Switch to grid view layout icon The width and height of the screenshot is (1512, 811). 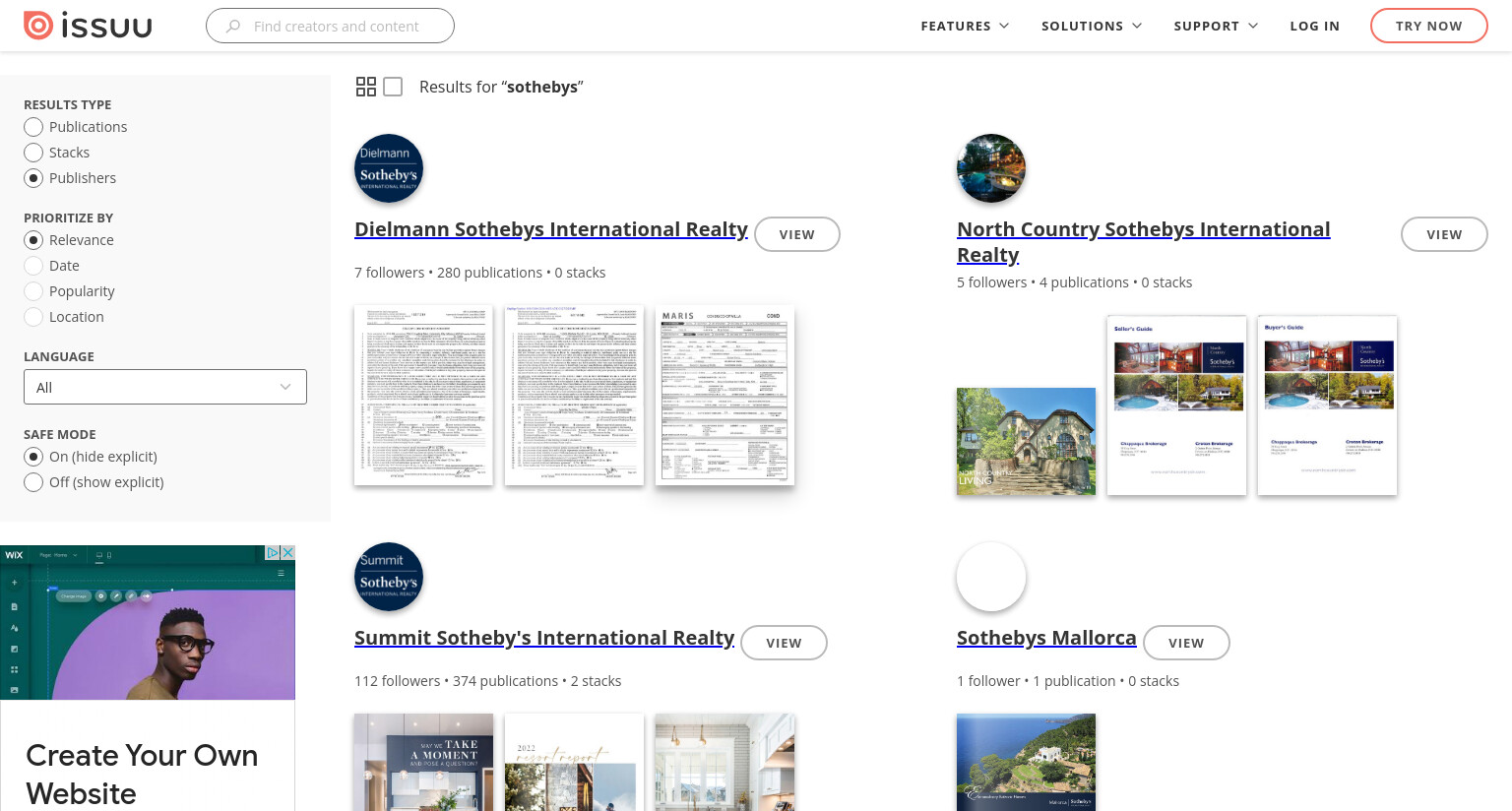point(366,87)
